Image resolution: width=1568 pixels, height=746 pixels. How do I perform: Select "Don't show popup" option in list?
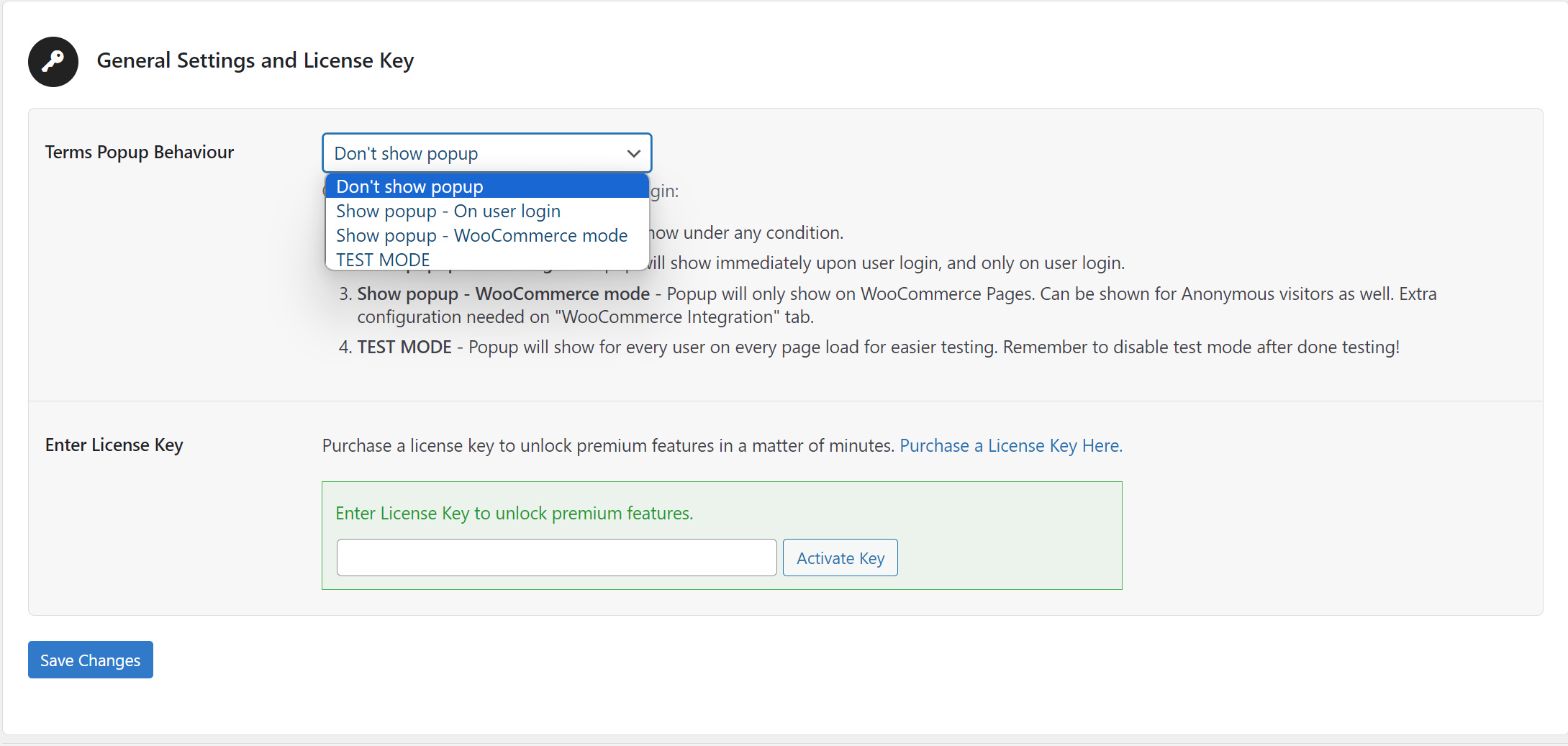click(487, 186)
